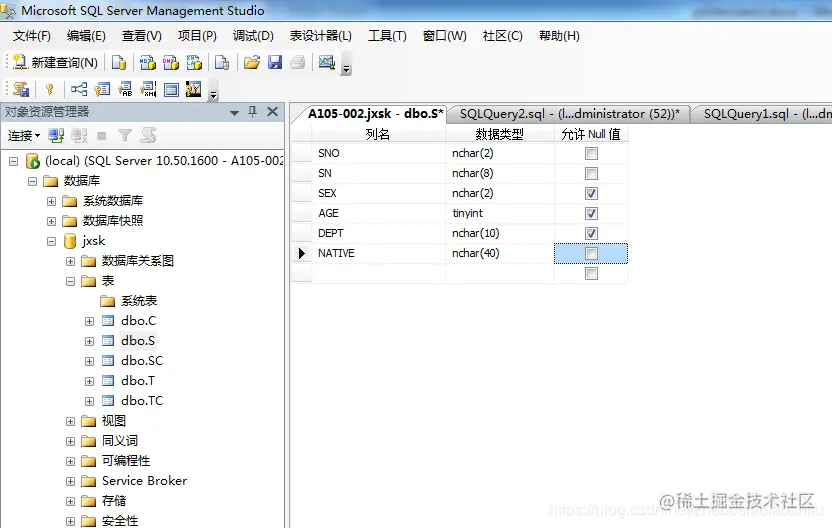Open Manage XML Indexes icon
The height and width of the screenshot is (528, 832).
148,89
